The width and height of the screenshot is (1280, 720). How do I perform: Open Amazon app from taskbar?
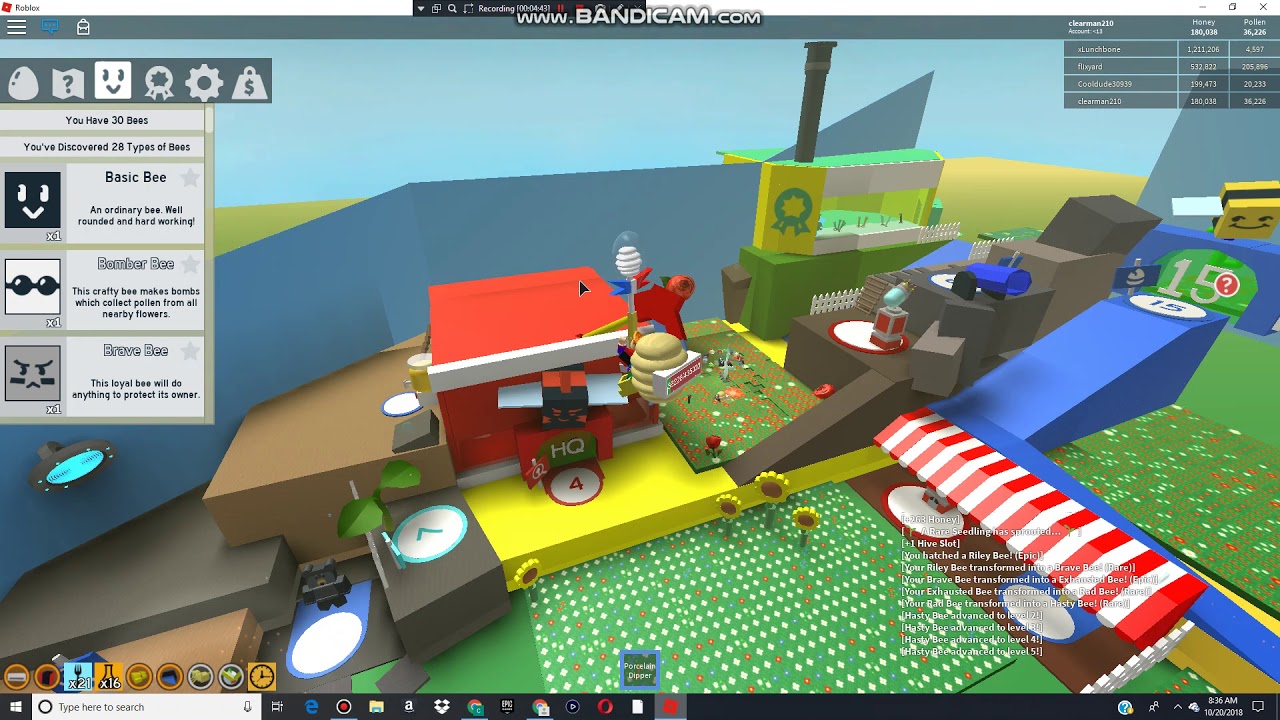point(409,707)
